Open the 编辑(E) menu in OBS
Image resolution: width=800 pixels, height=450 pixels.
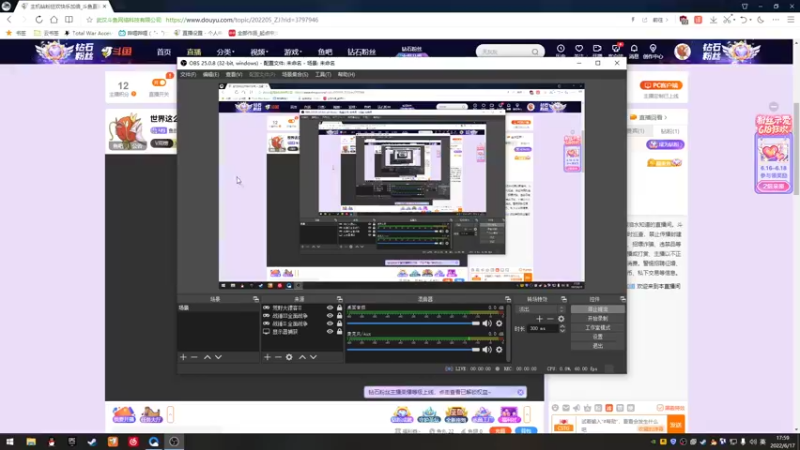211,74
